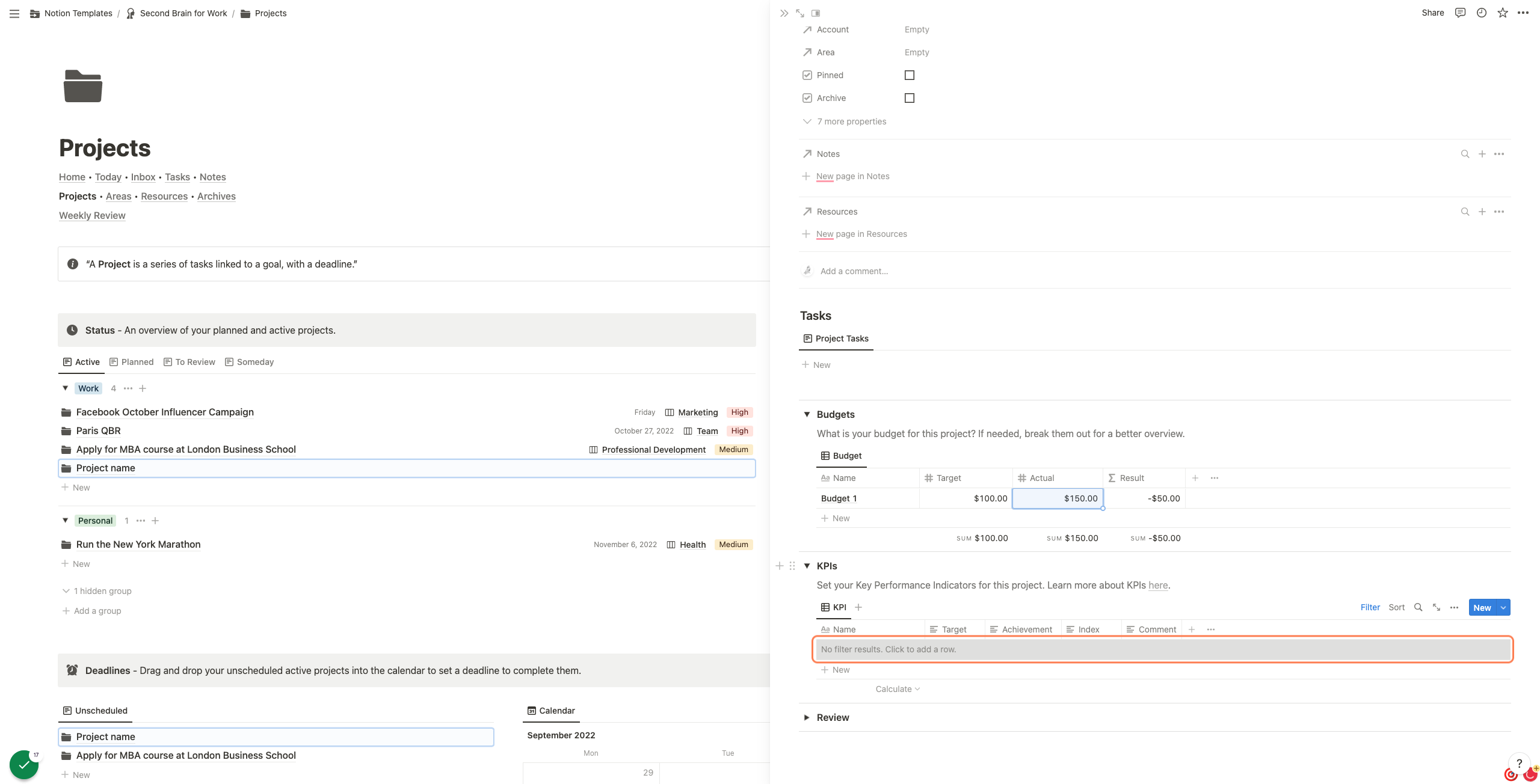
Task: Close the side peek panel with the double chevron
Action: [x=784, y=13]
